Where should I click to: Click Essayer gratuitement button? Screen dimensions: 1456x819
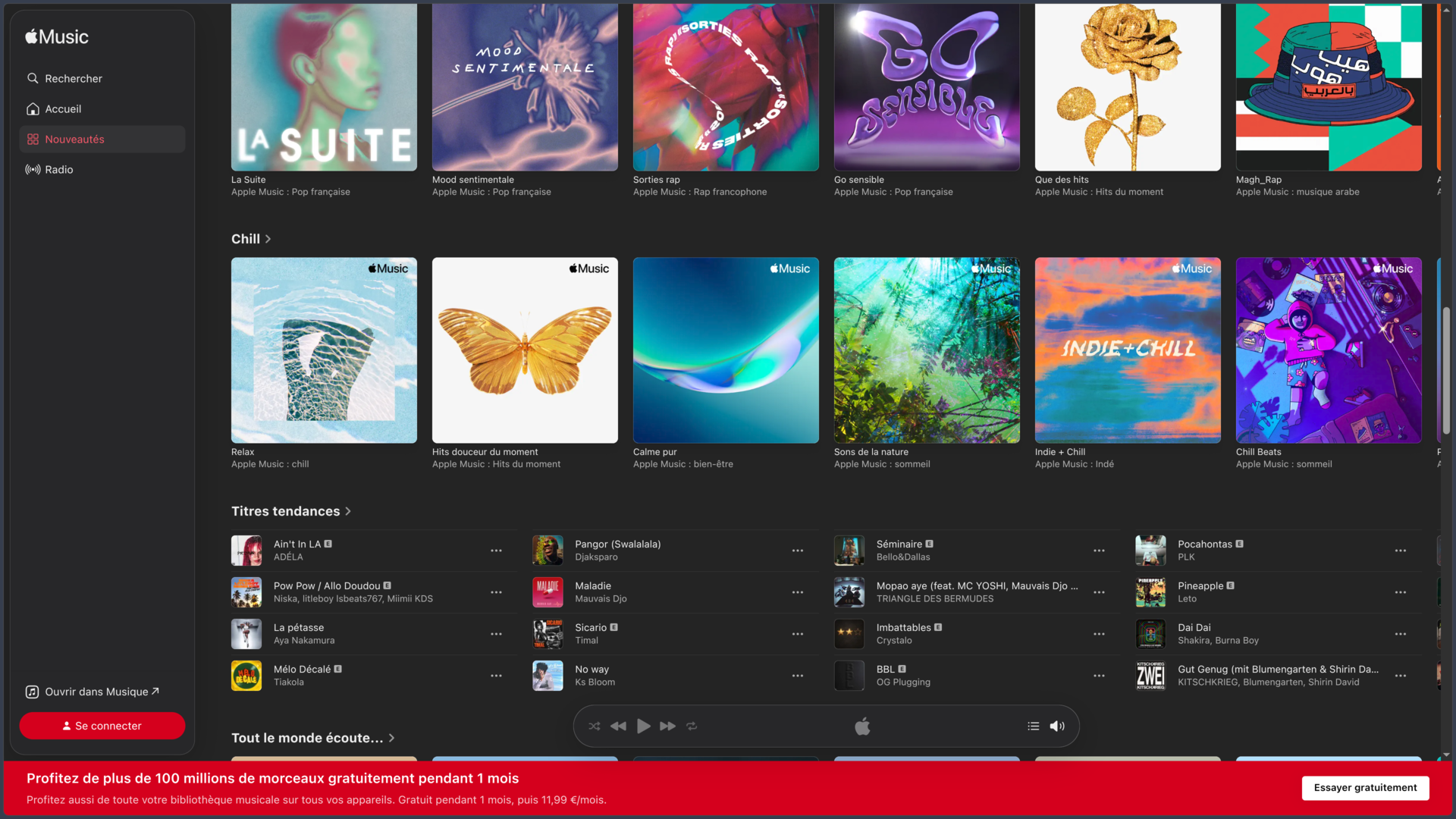tap(1365, 788)
